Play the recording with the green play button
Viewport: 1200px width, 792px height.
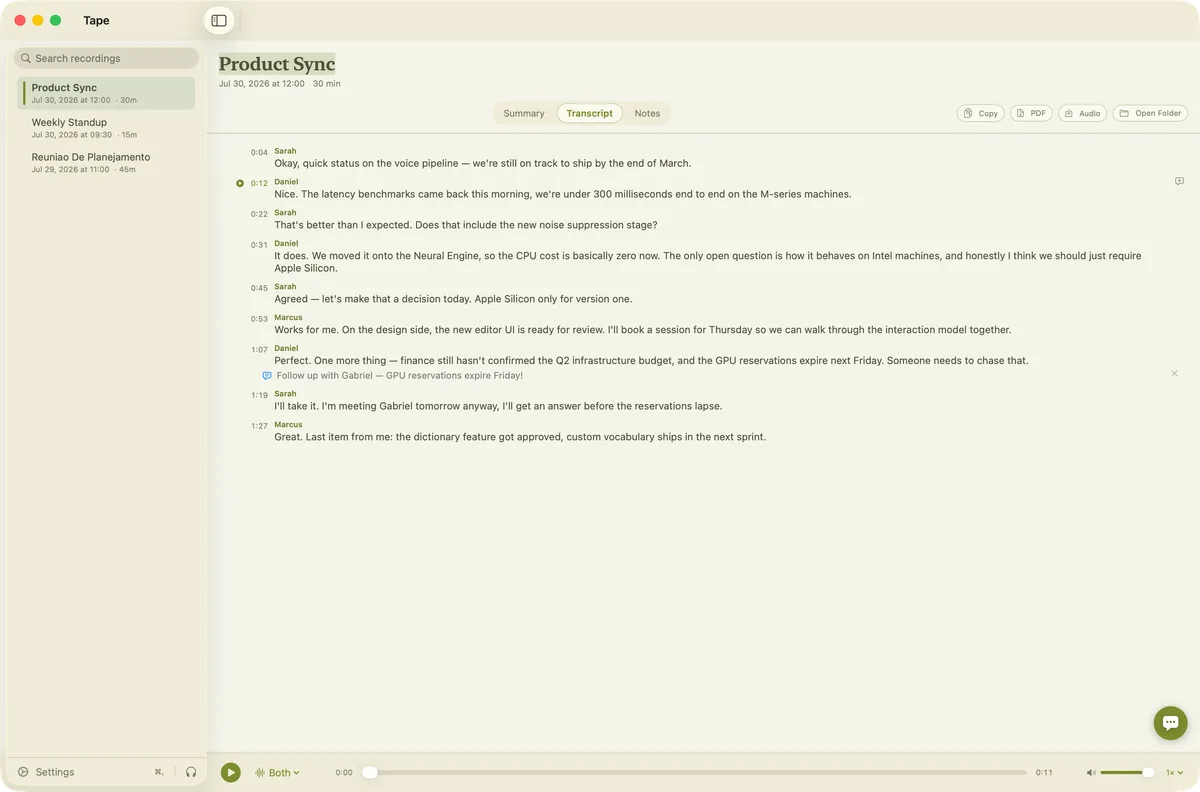coord(231,772)
